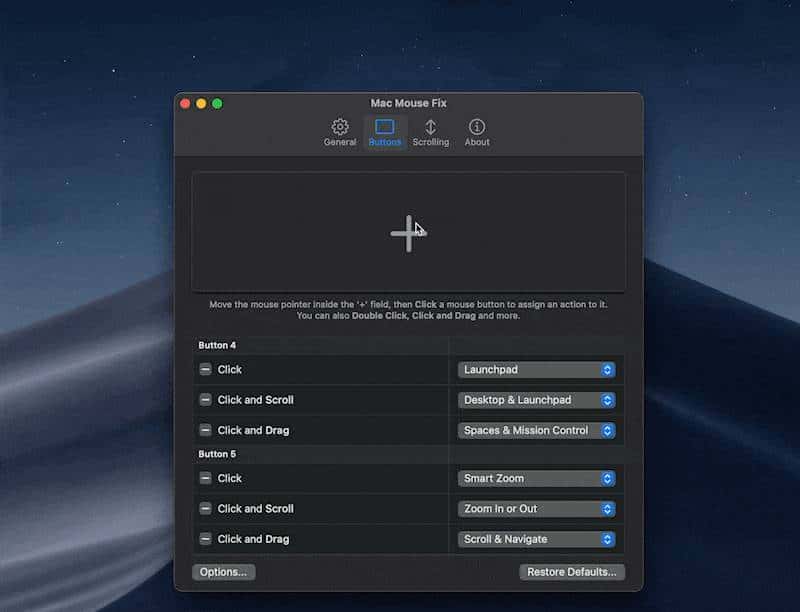Viewport: 800px width, 612px height.
Task: Open Spaces & Mission Control dropdown
Action: 536,430
